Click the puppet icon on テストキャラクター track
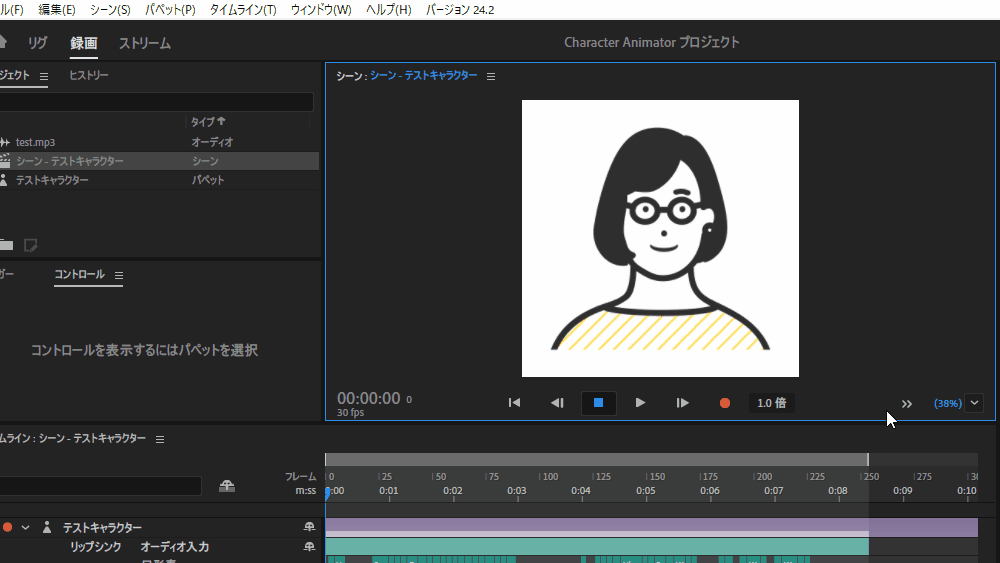This screenshot has height=563, width=1000. (x=47, y=527)
